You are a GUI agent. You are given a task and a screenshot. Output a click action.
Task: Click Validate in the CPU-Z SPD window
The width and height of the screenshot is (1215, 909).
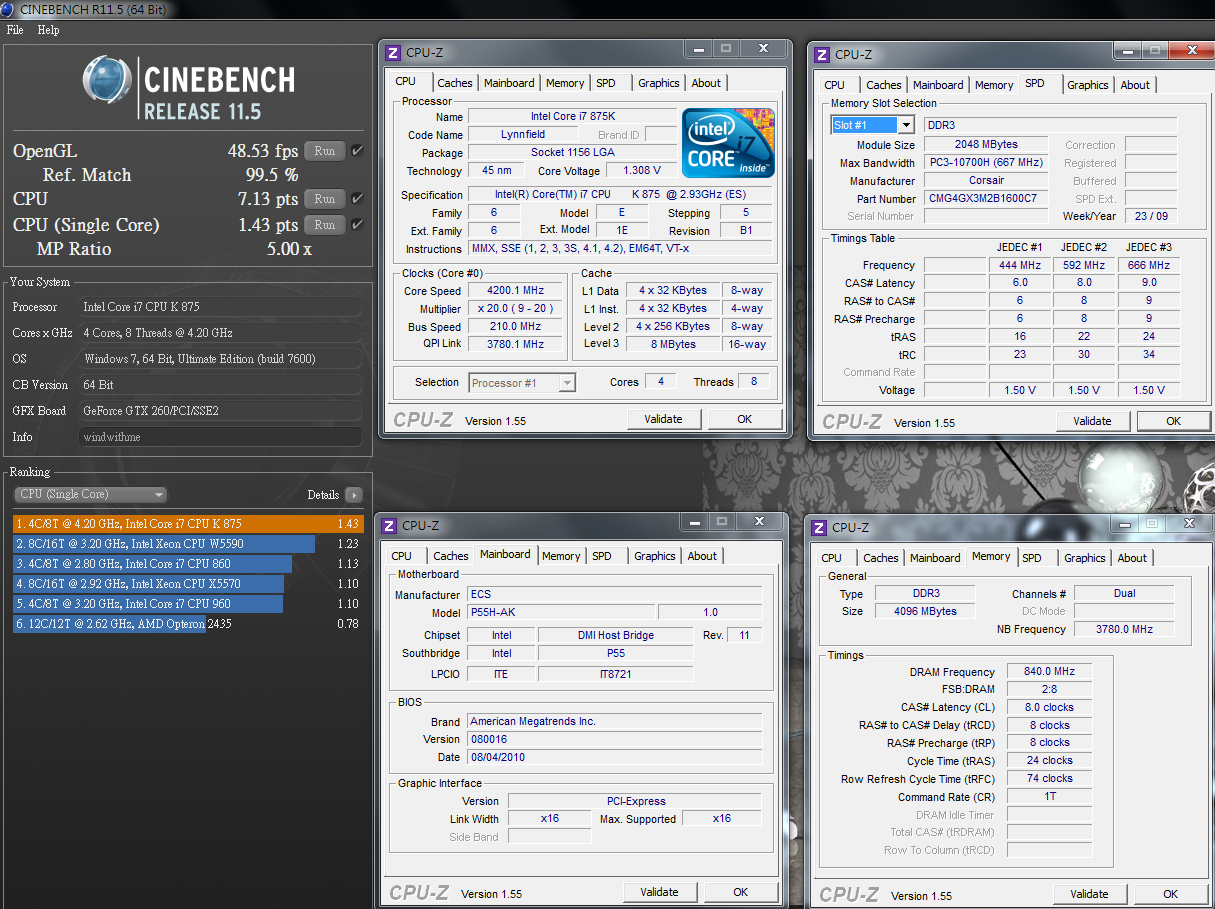[x=1092, y=421]
